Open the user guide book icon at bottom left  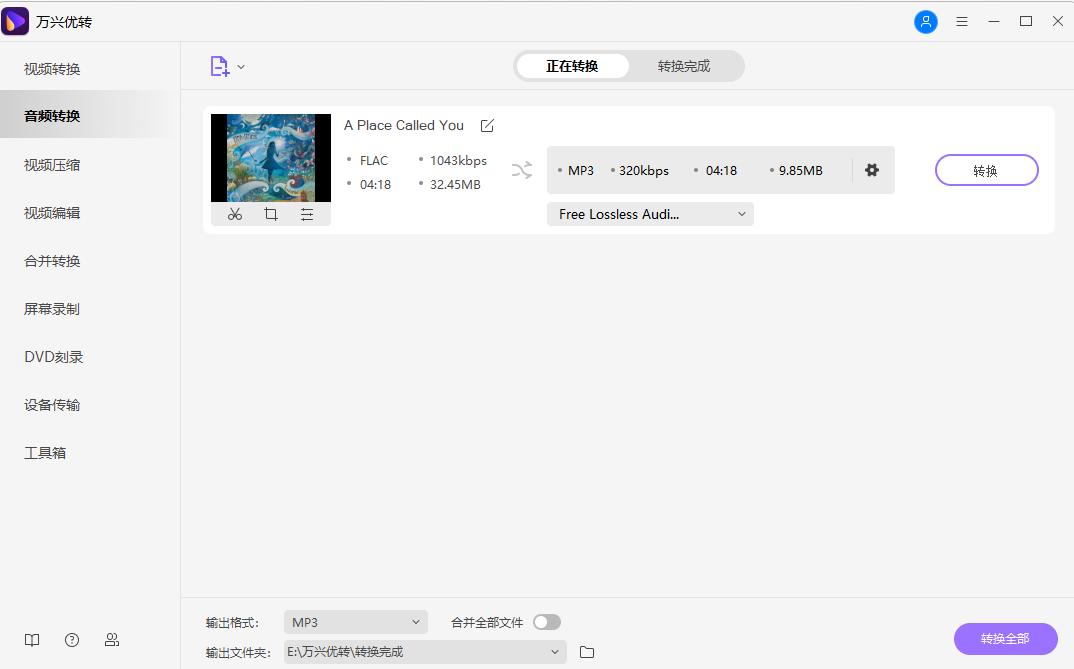point(31,640)
